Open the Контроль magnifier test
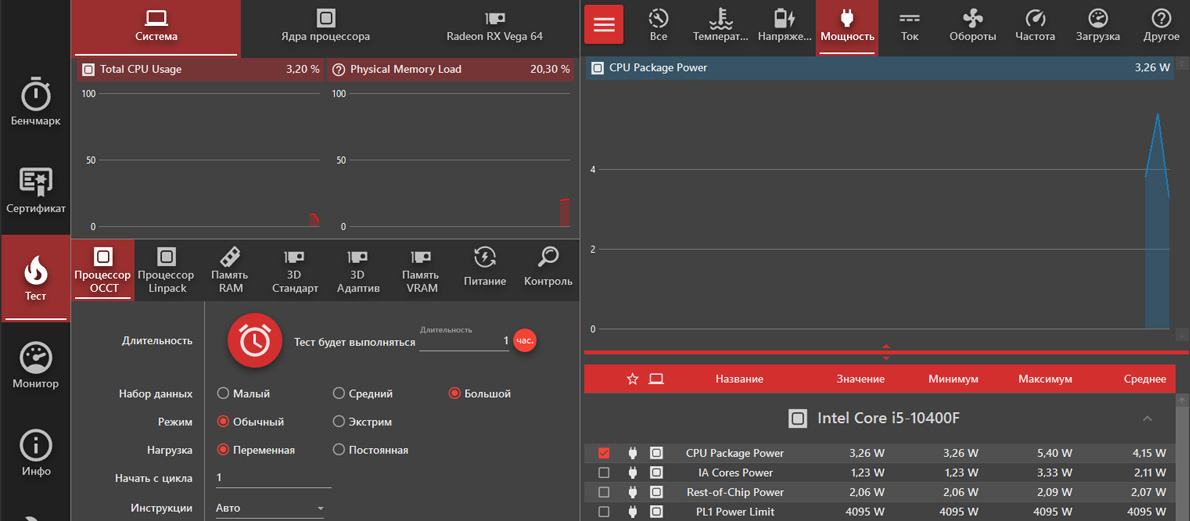Viewport: 1190px width, 521px height. (x=548, y=270)
